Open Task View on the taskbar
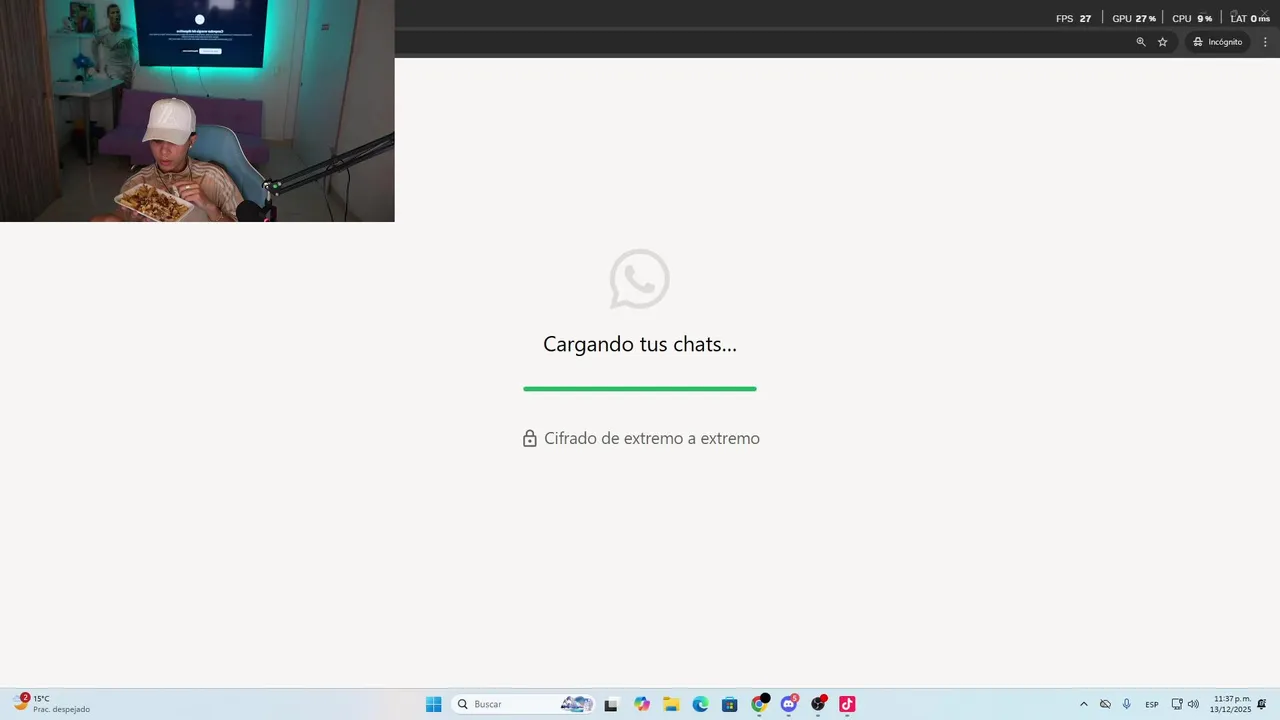The height and width of the screenshot is (720, 1280). point(611,704)
